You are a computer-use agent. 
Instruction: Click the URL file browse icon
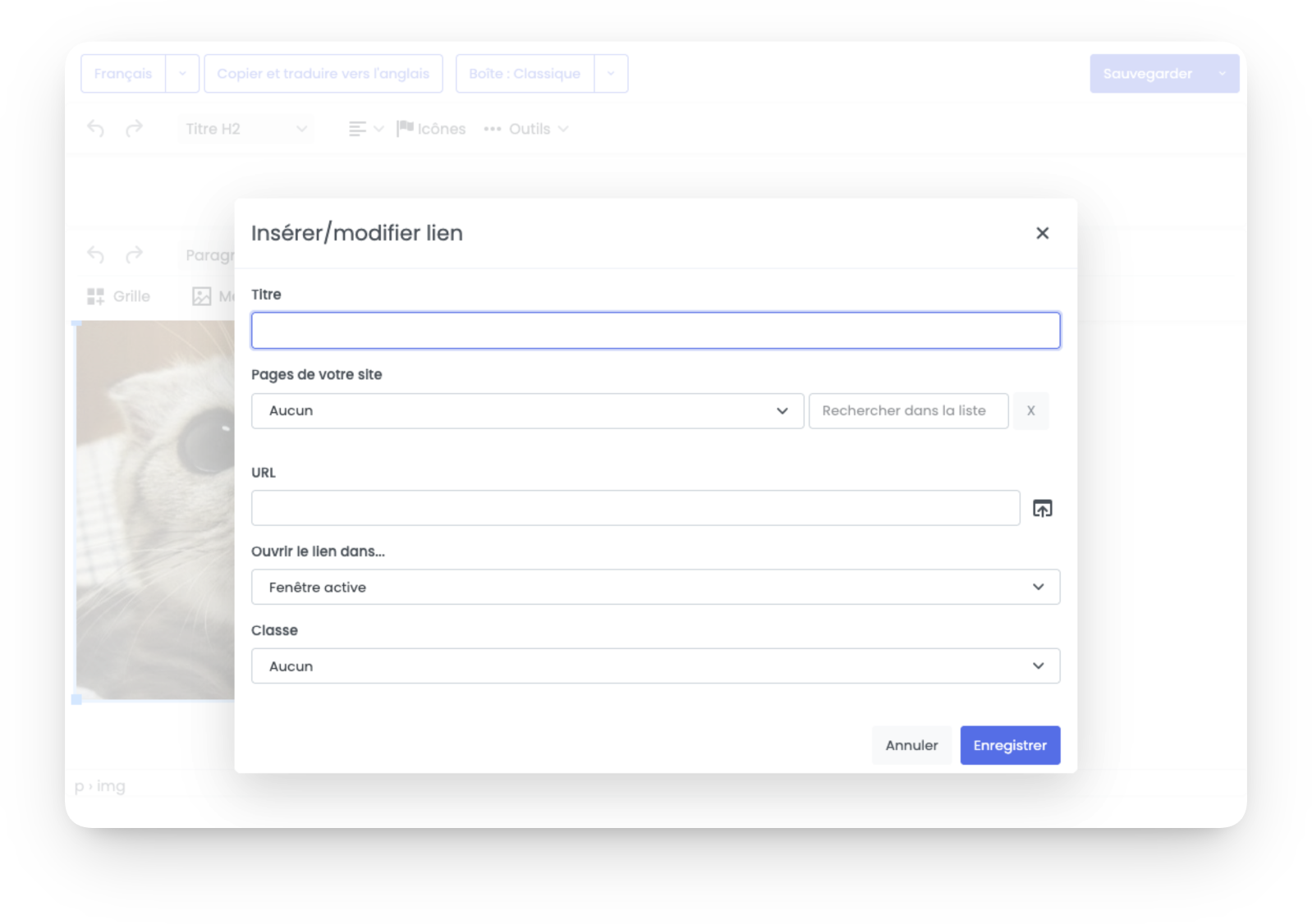pos(1042,509)
